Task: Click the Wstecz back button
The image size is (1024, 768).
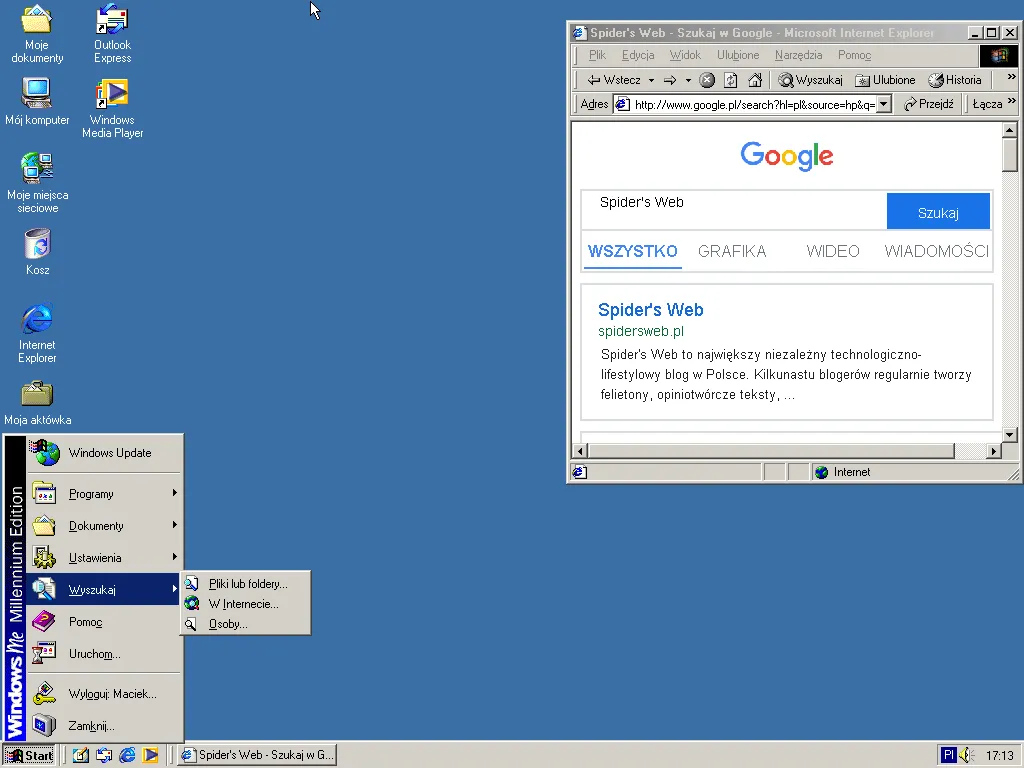Action: point(614,80)
